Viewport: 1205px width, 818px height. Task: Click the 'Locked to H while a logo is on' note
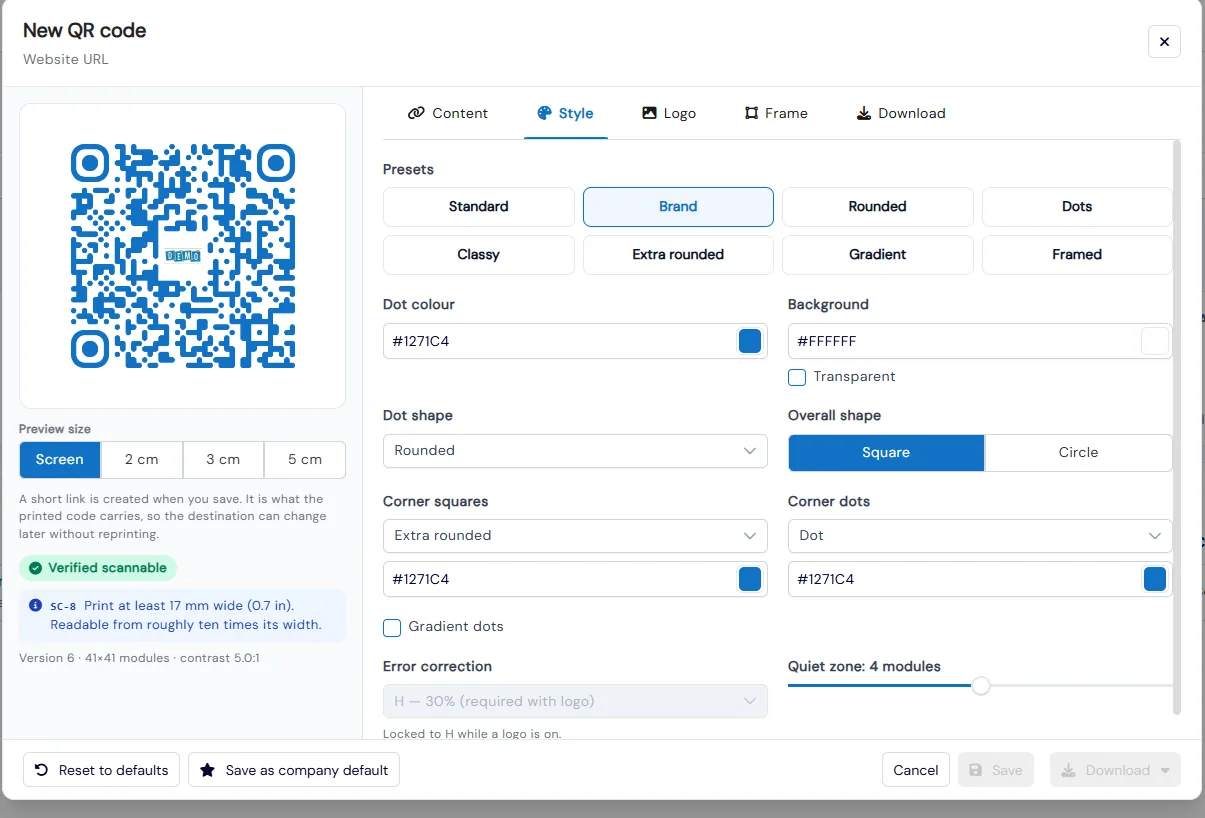click(x=472, y=734)
